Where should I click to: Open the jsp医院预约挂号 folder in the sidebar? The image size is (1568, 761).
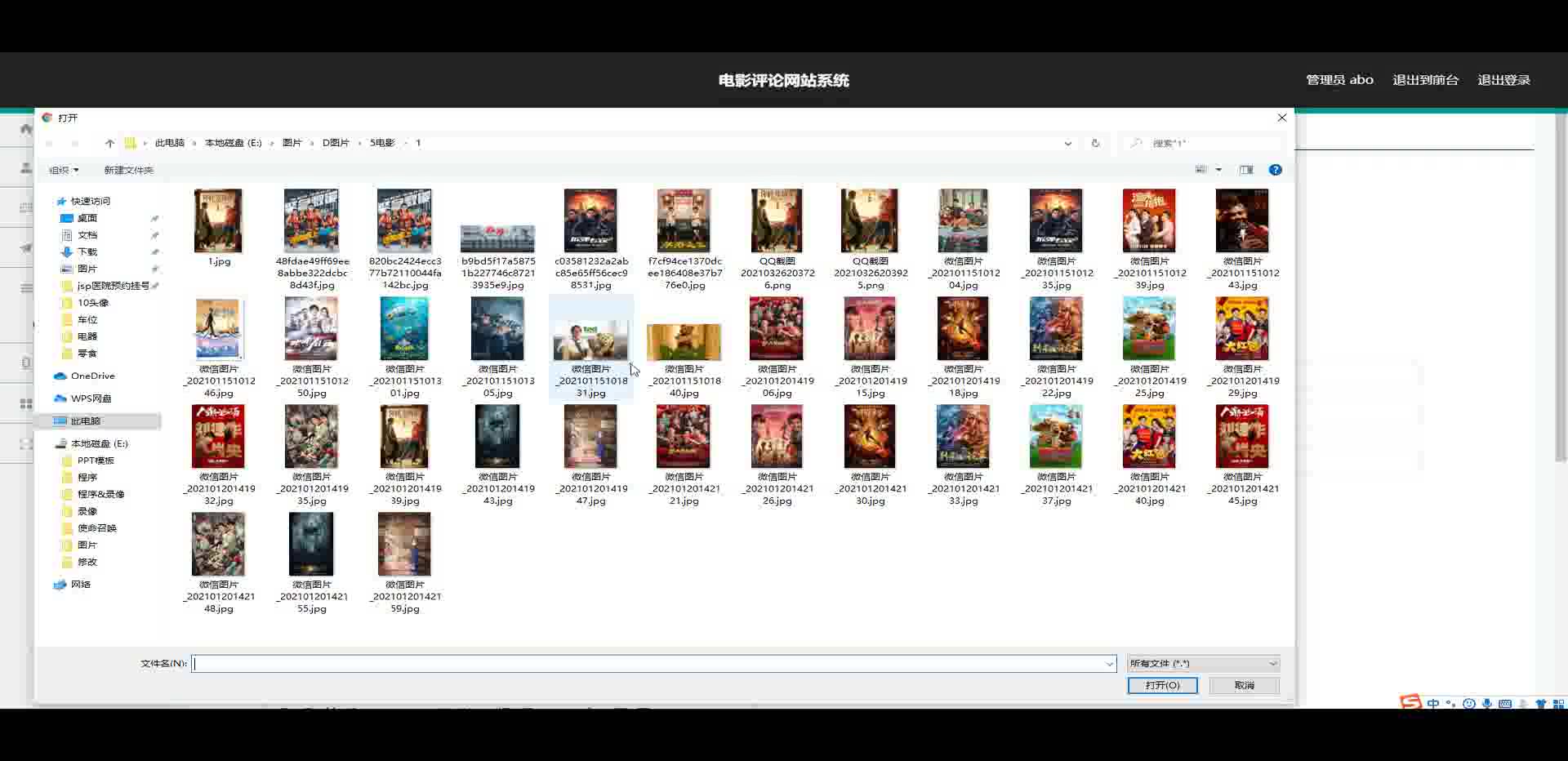coord(113,286)
